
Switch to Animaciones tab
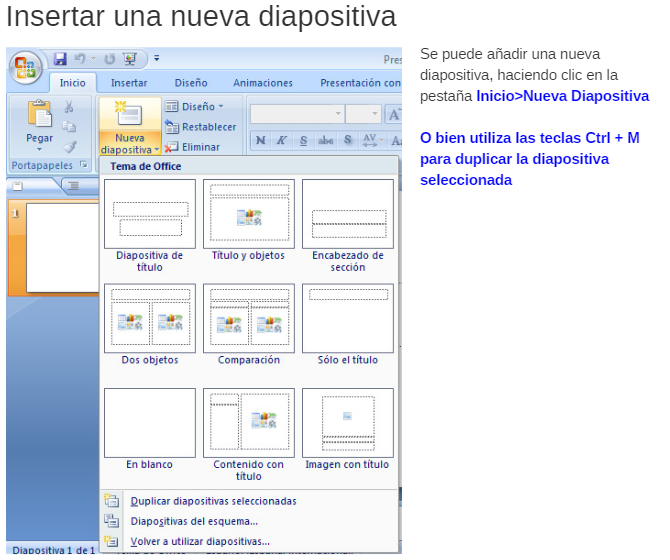click(263, 83)
